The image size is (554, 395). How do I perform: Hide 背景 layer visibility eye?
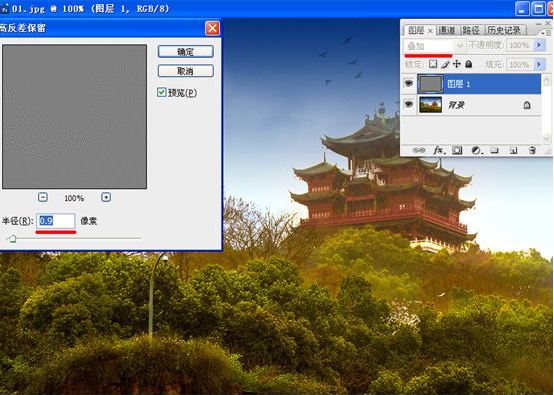[409, 105]
